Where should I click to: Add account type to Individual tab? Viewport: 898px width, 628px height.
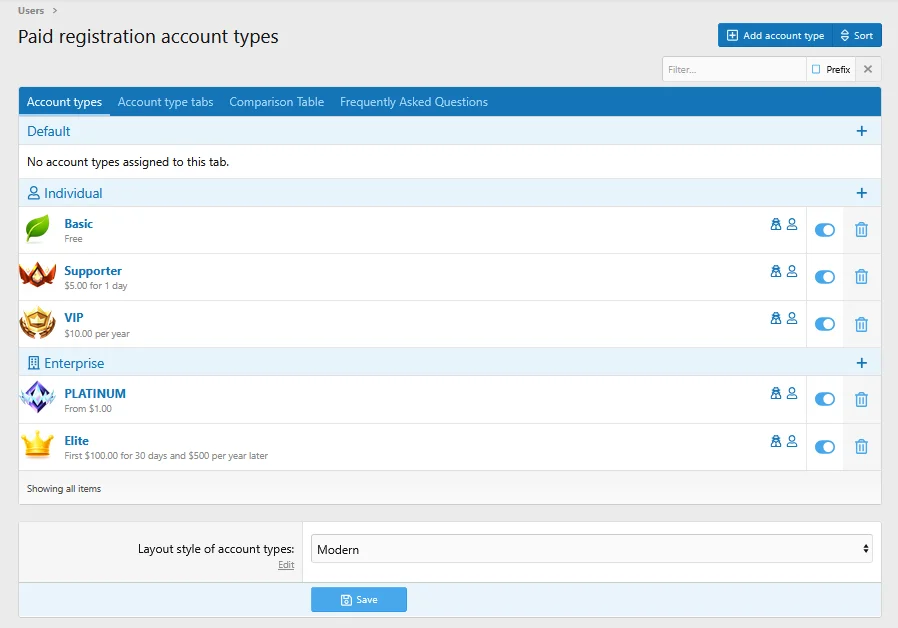point(861,193)
